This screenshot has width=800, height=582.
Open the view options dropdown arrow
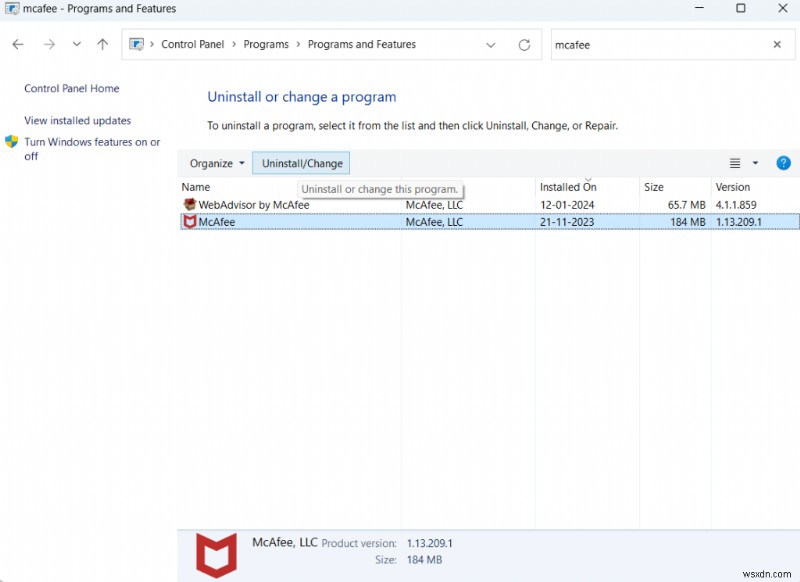[x=755, y=163]
